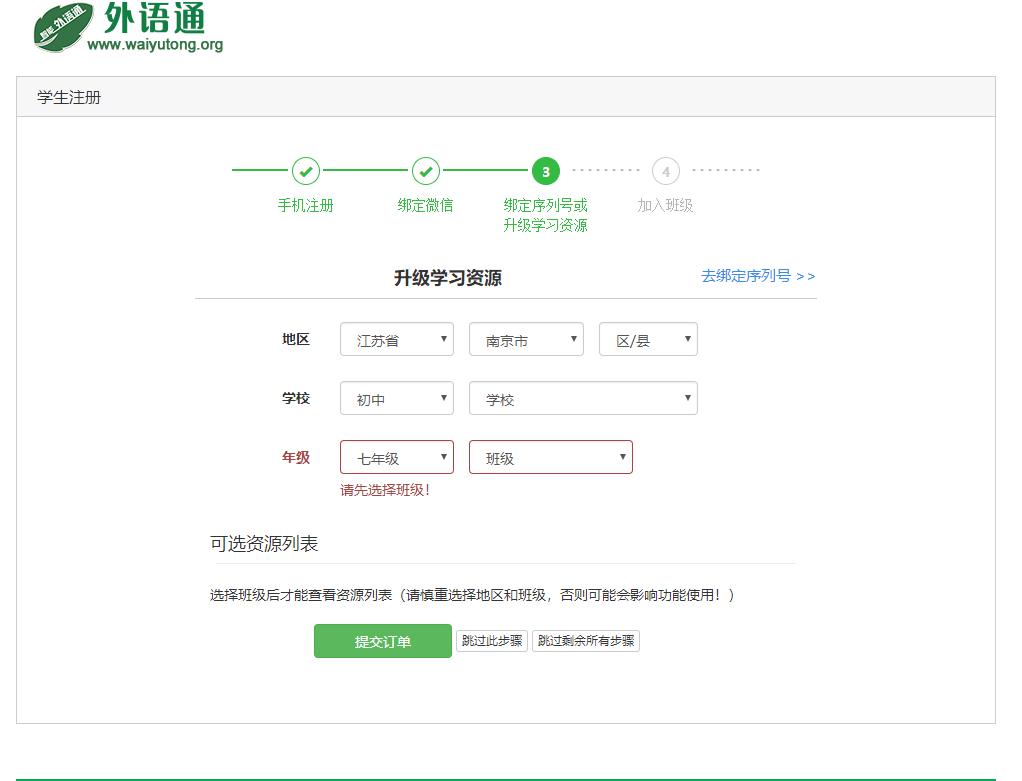1022x781 pixels.
Task: Click the 选择班级后才能查看资源列表 notice text
Action: click(473, 595)
